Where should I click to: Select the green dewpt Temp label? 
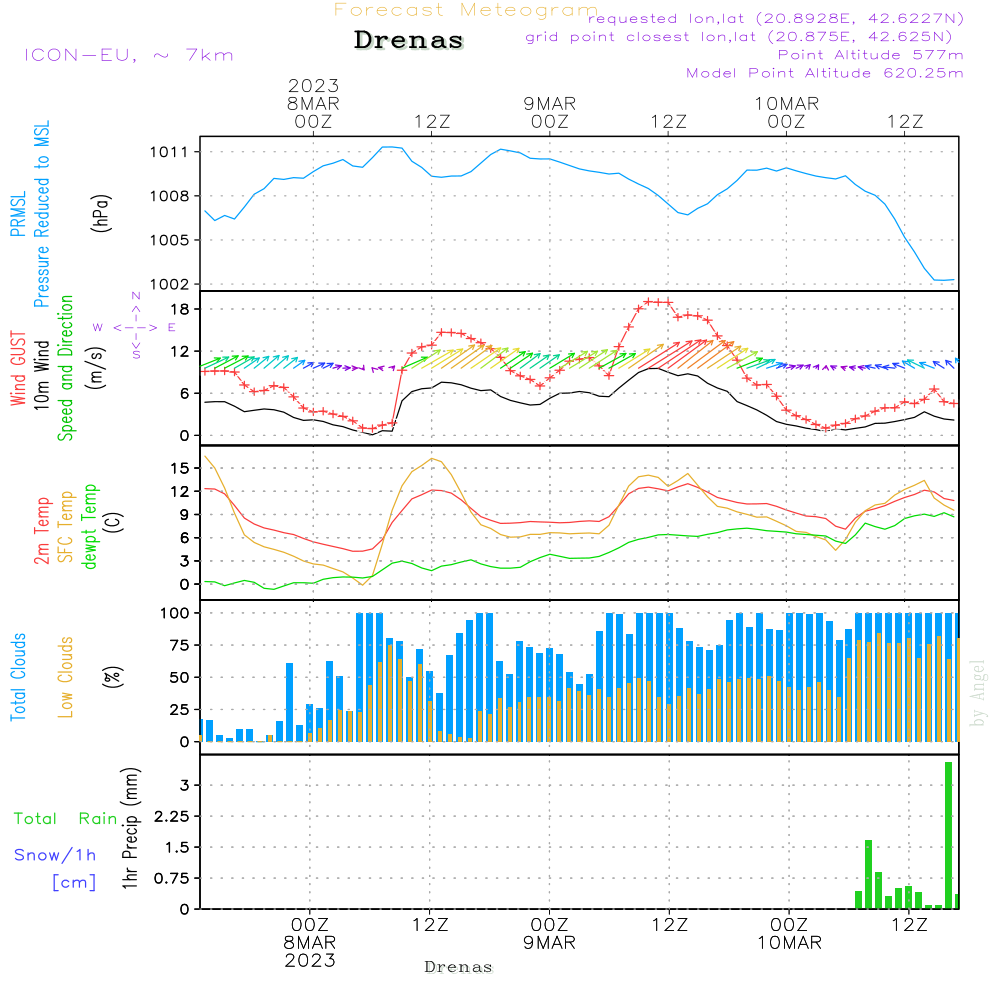pos(90,527)
